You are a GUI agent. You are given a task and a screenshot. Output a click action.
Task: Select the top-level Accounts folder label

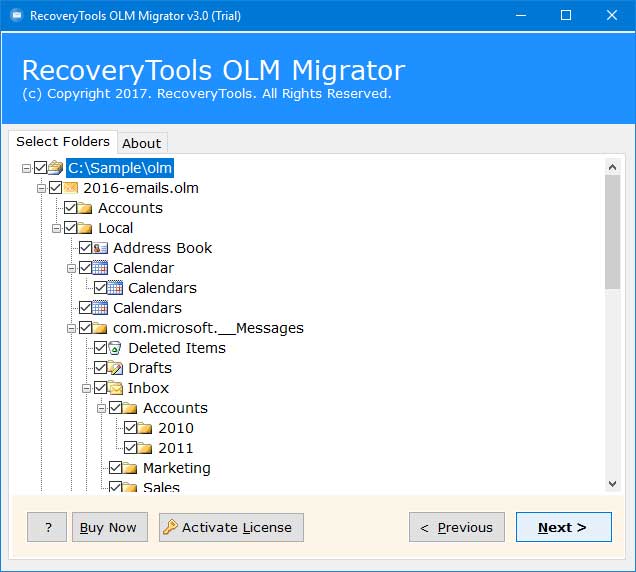(130, 208)
